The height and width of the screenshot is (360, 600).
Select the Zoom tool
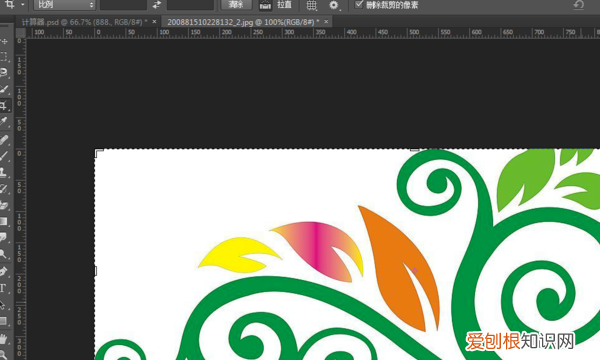(x=3, y=354)
